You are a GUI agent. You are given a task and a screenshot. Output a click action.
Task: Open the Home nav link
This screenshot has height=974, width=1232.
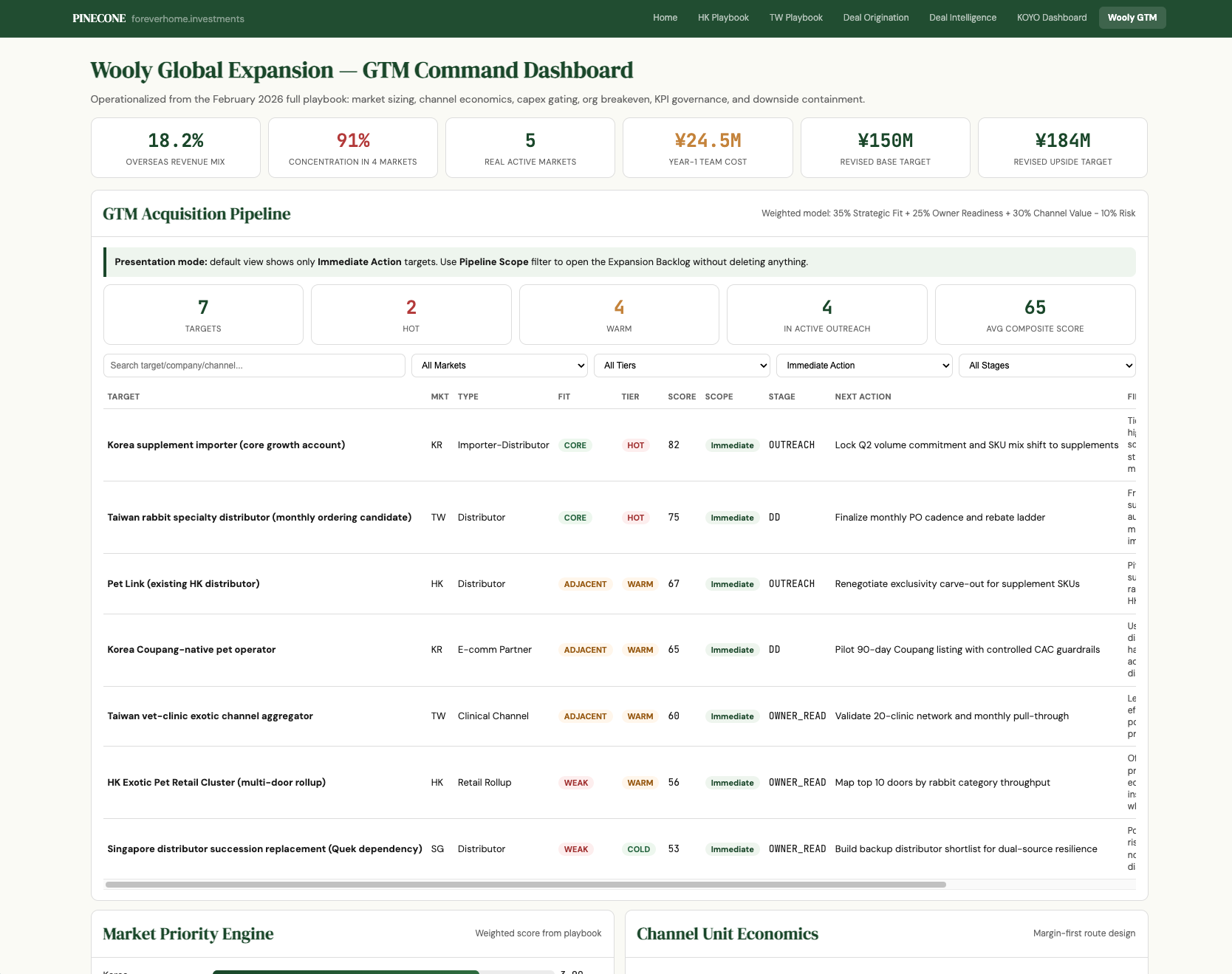click(665, 18)
